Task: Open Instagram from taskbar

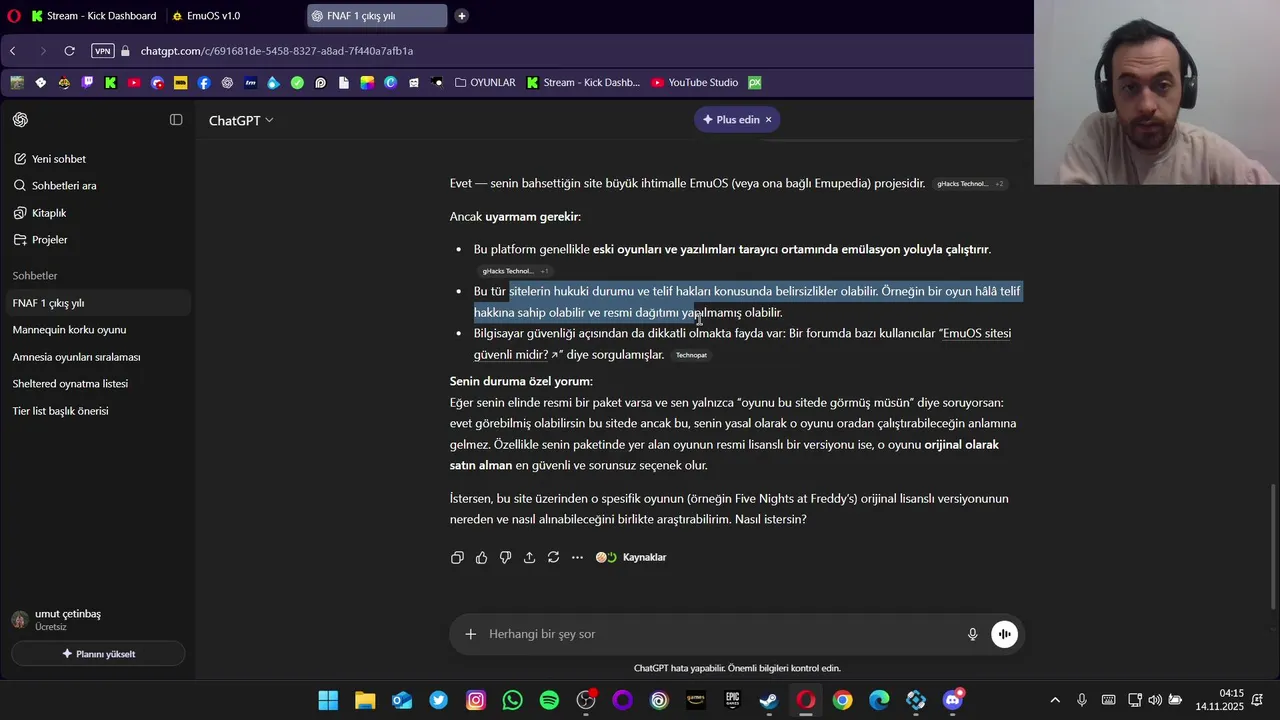Action: [x=476, y=700]
